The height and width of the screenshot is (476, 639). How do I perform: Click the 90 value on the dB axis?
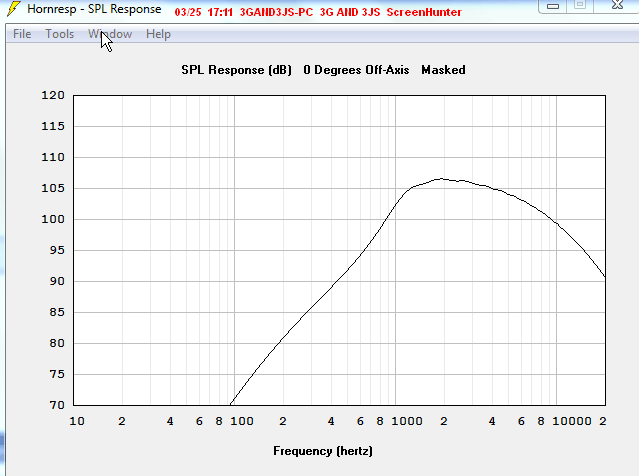pos(57,281)
